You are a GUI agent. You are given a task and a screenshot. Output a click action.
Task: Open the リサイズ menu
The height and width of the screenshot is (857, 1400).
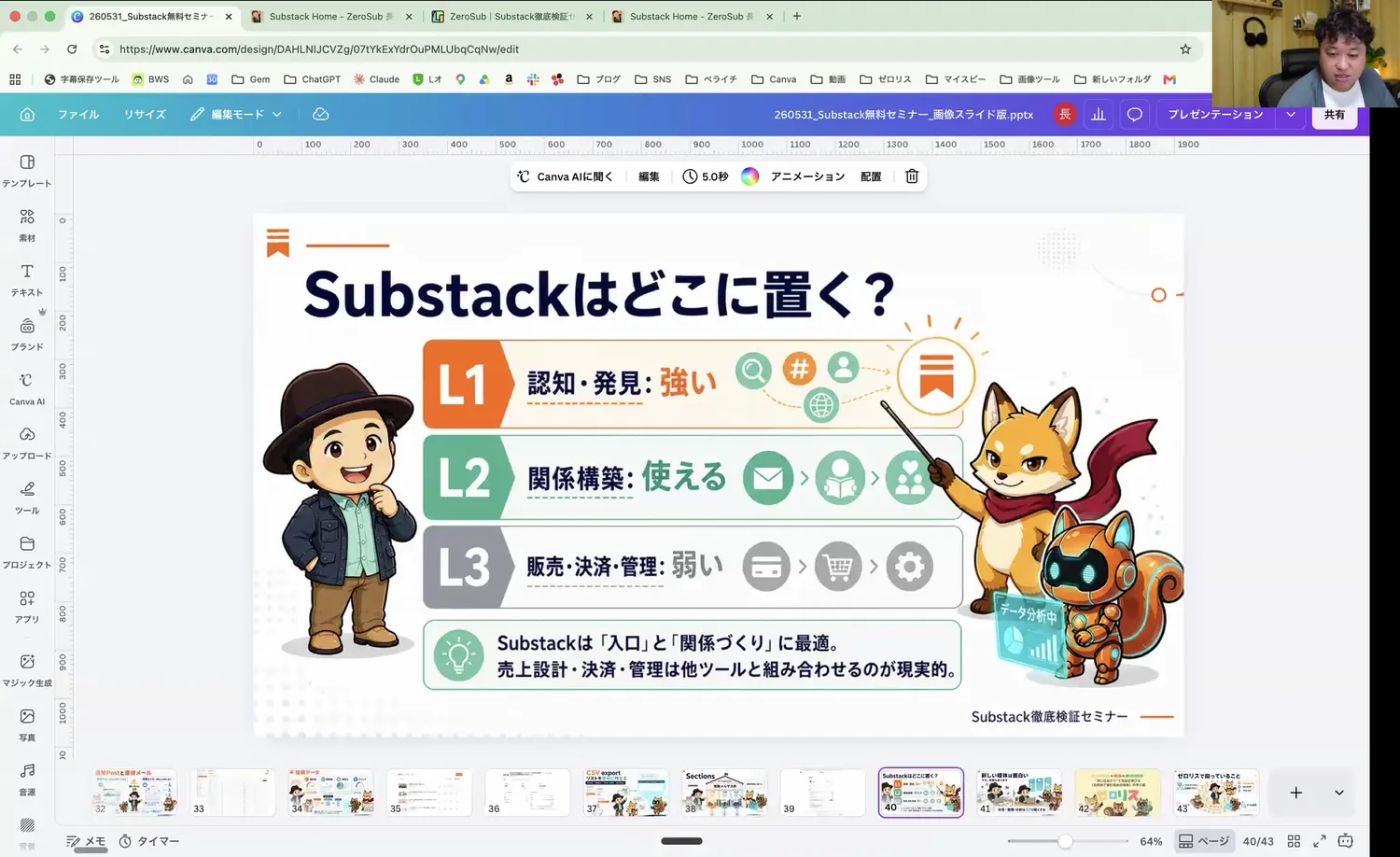145,114
